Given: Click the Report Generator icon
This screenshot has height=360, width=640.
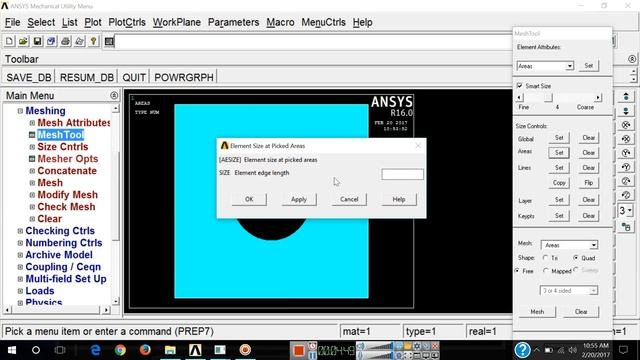Looking at the screenshot, I should (79, 41).
